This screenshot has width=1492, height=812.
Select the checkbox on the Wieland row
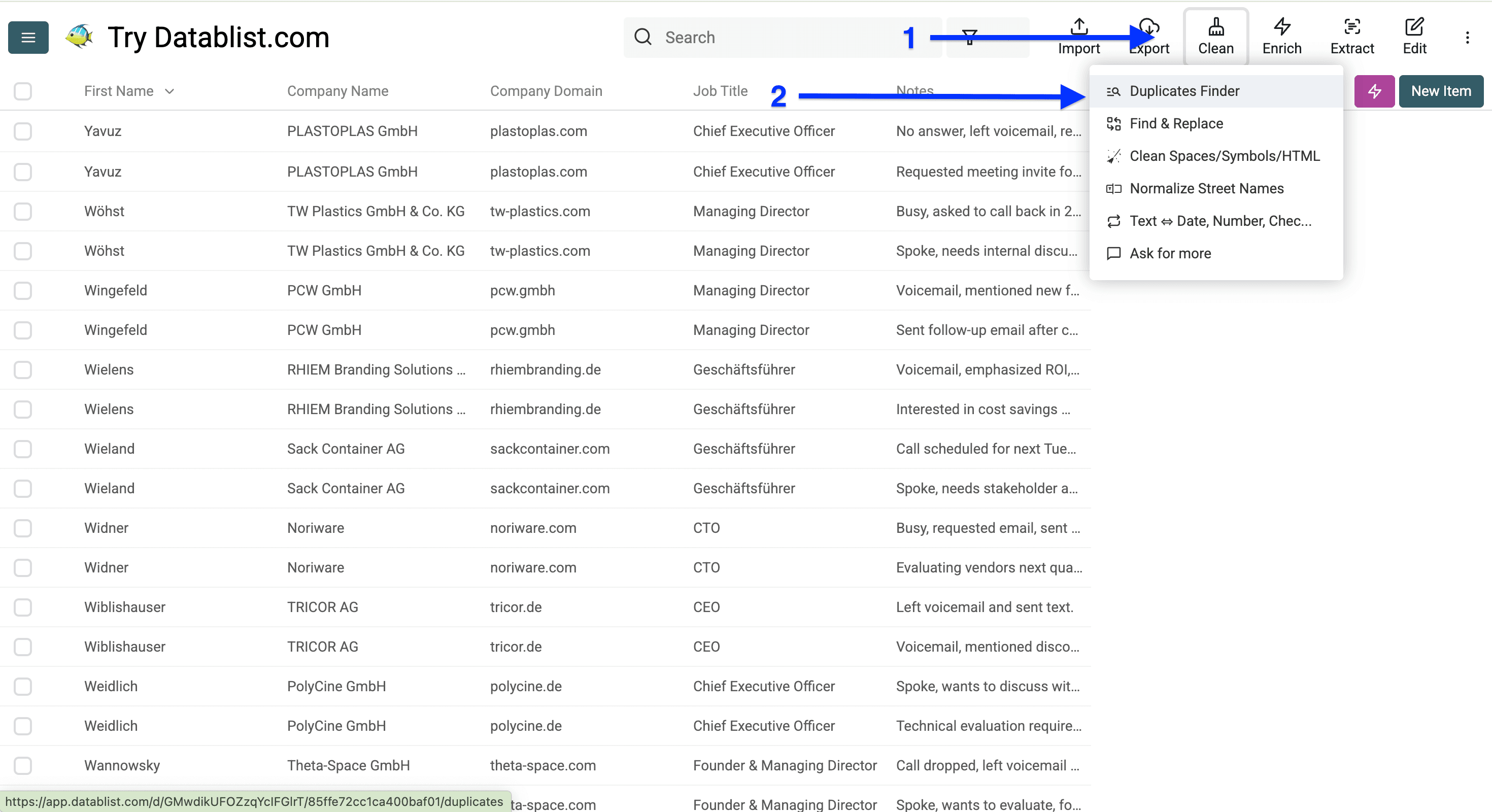click(x=23, y=449)
